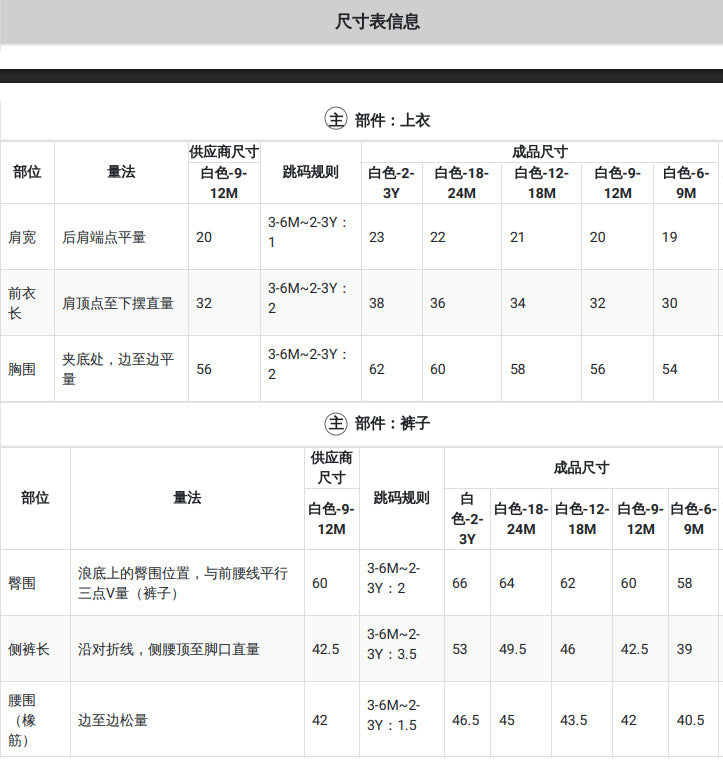Image resolution: width=723 pixels, height=761 pixels.
Task: Click the 成品尺寸 header in the 裤子 table
Action: (x=581, y=468)
